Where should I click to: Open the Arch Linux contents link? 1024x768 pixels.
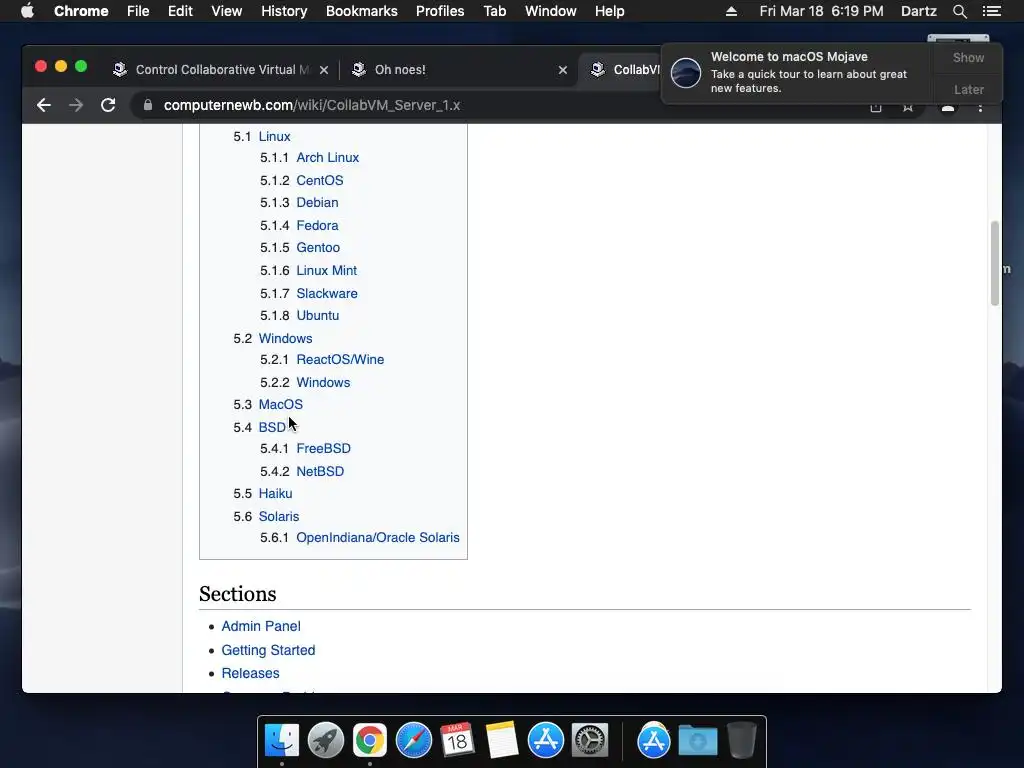click(x=328, y=157)
